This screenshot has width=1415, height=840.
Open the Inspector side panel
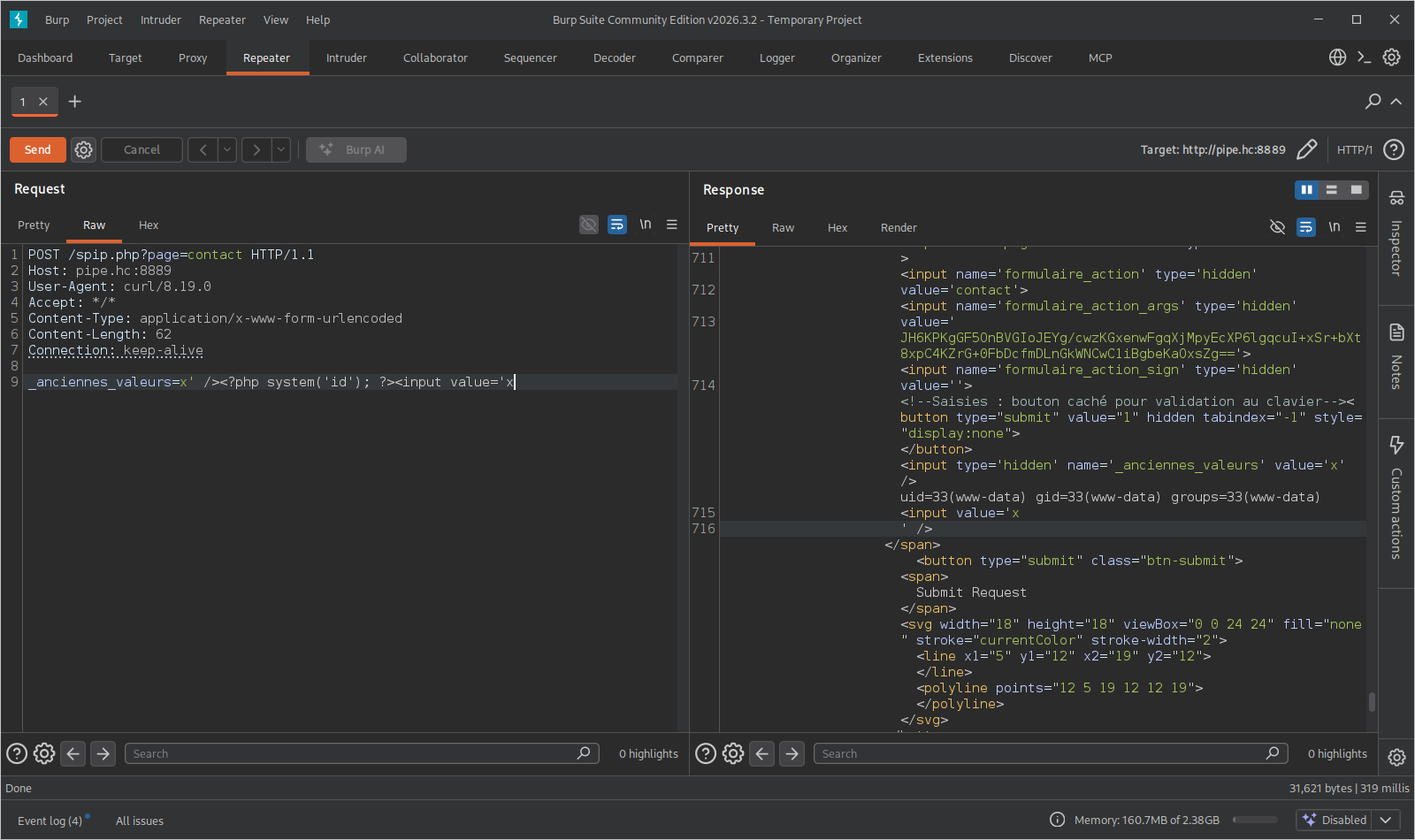coord(1396,233)
